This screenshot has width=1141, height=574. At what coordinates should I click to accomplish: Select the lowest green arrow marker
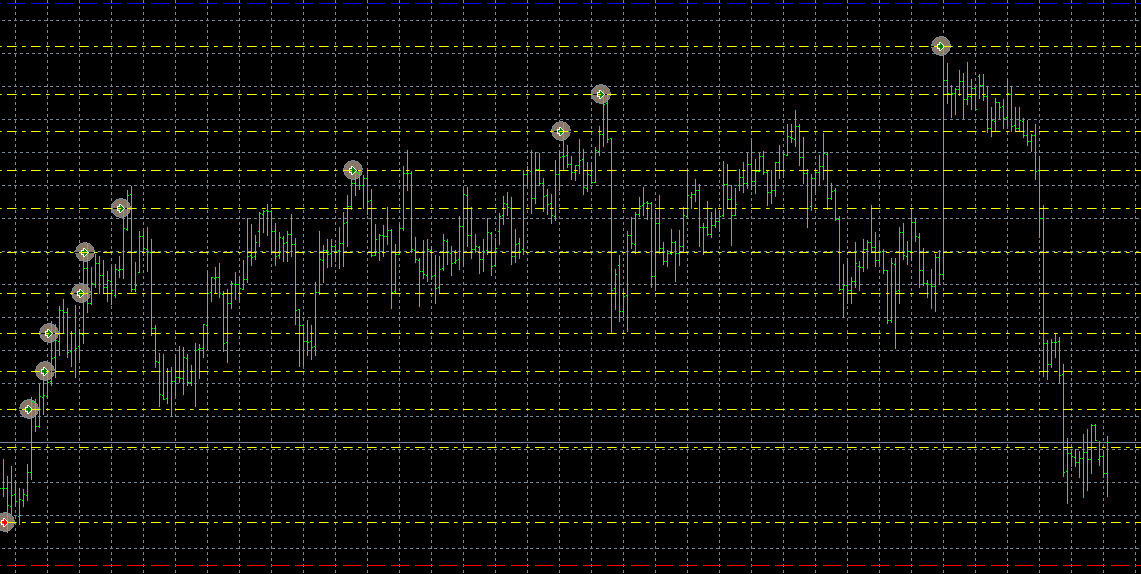point(28,409)
